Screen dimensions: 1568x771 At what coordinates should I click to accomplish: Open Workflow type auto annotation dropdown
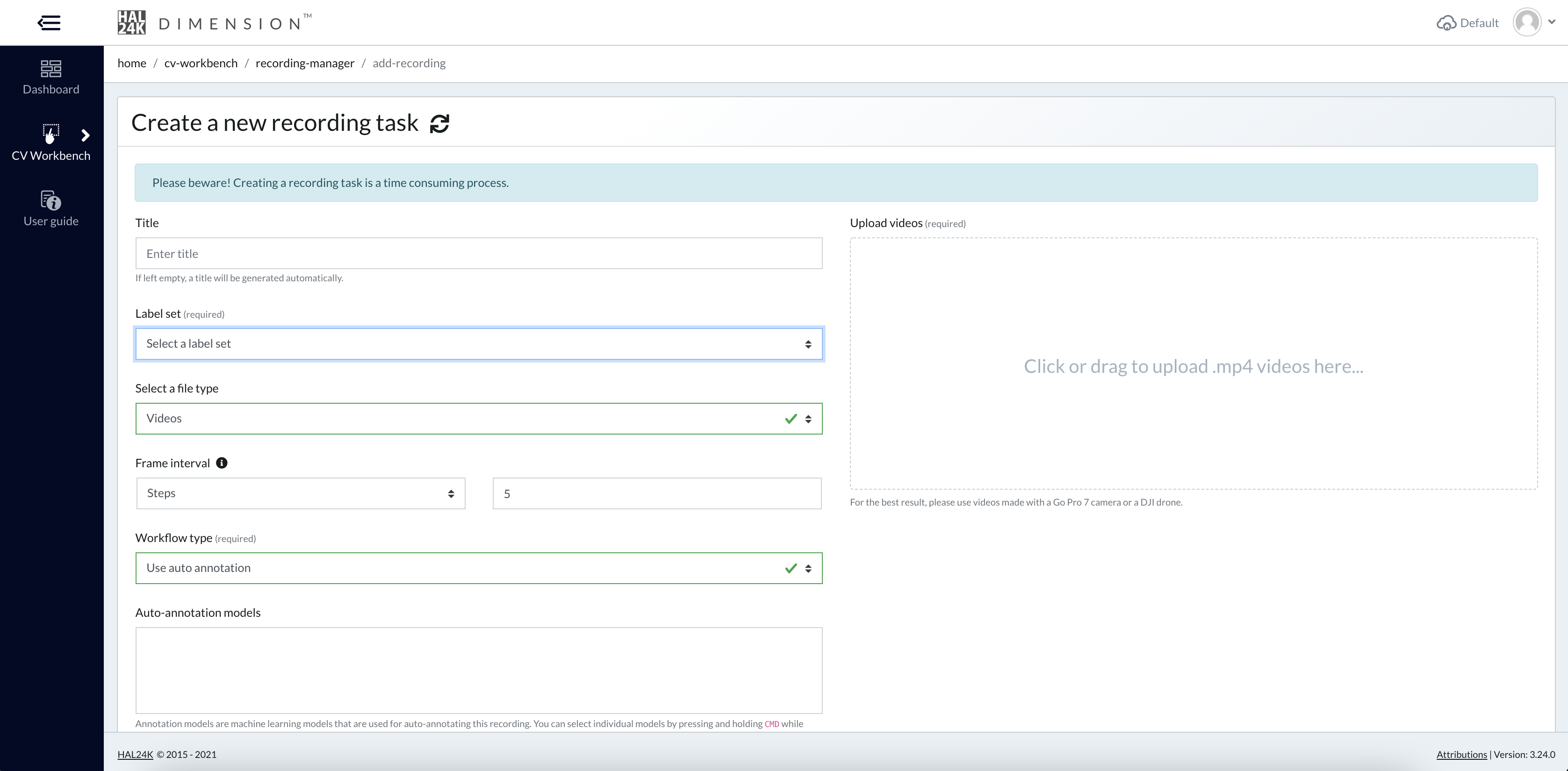tap(478, 568)
